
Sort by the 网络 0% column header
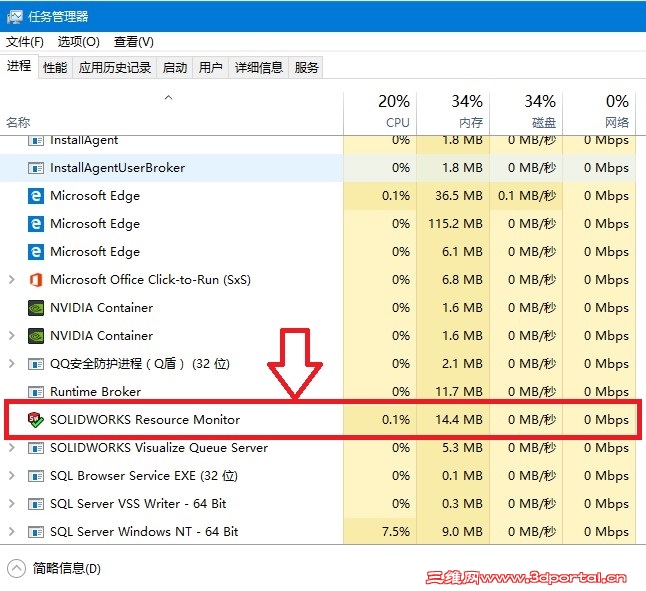coord(599,113)
